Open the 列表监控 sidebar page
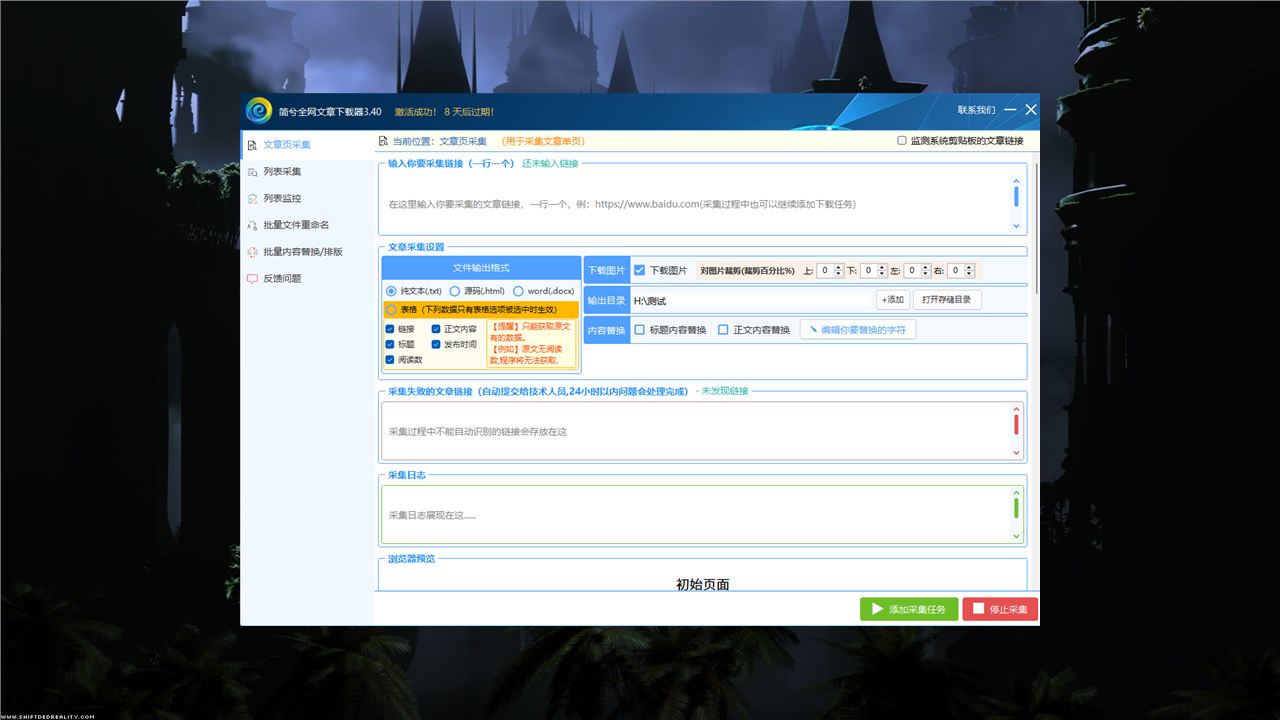This screenshot has height=720, width=1280. [307, 198]
